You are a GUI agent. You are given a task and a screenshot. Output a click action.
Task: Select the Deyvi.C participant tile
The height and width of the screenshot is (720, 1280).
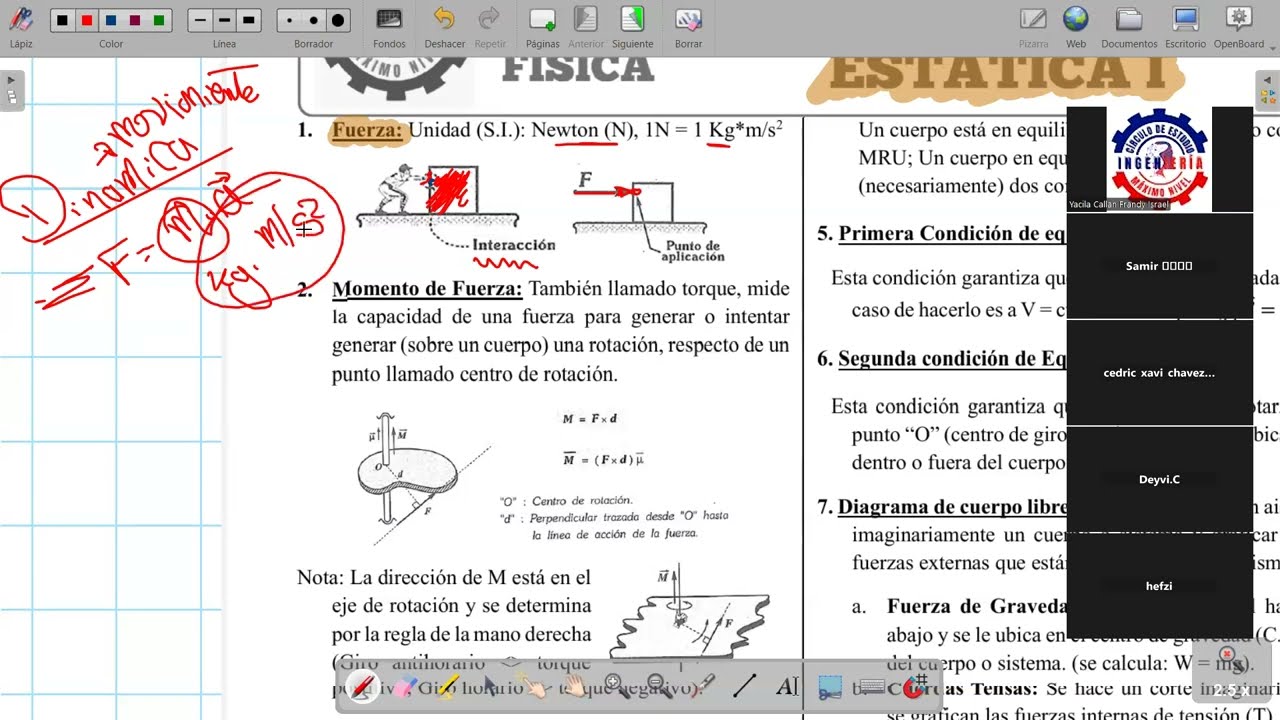pos(1160,480)
